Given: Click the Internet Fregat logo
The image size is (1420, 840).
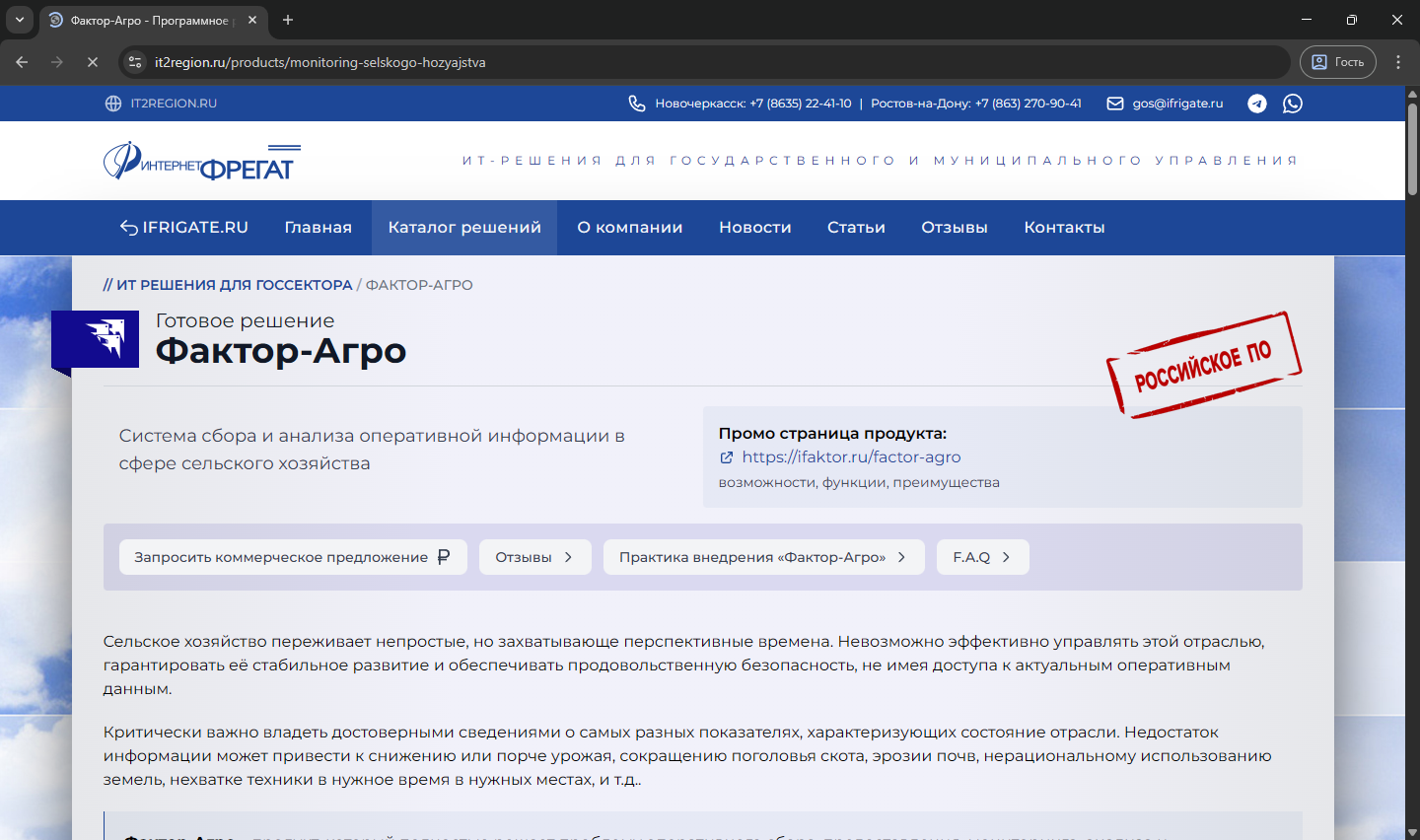Looking at the screenshot, I should pyautogui.click(x=201, y=162).
